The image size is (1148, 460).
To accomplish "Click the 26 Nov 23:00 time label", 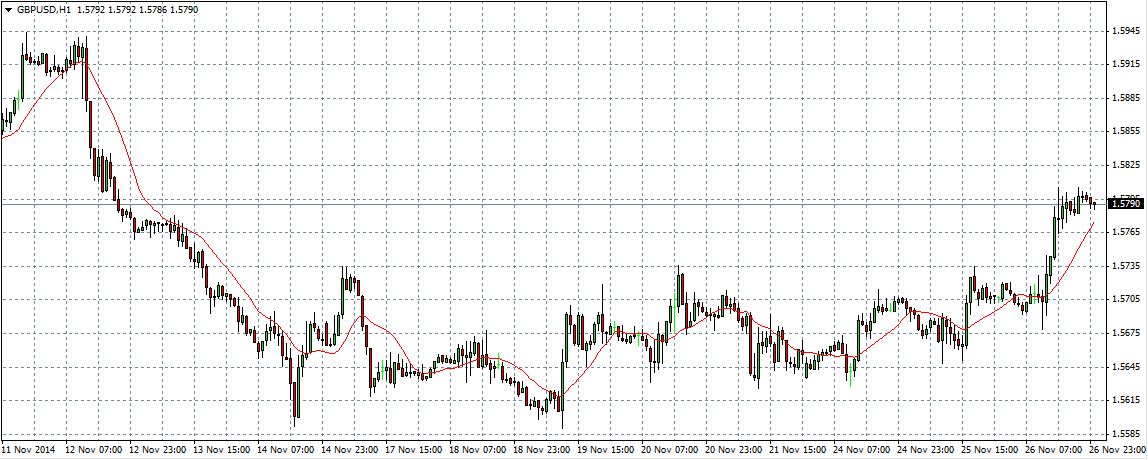I will (x=1117, y=451).
